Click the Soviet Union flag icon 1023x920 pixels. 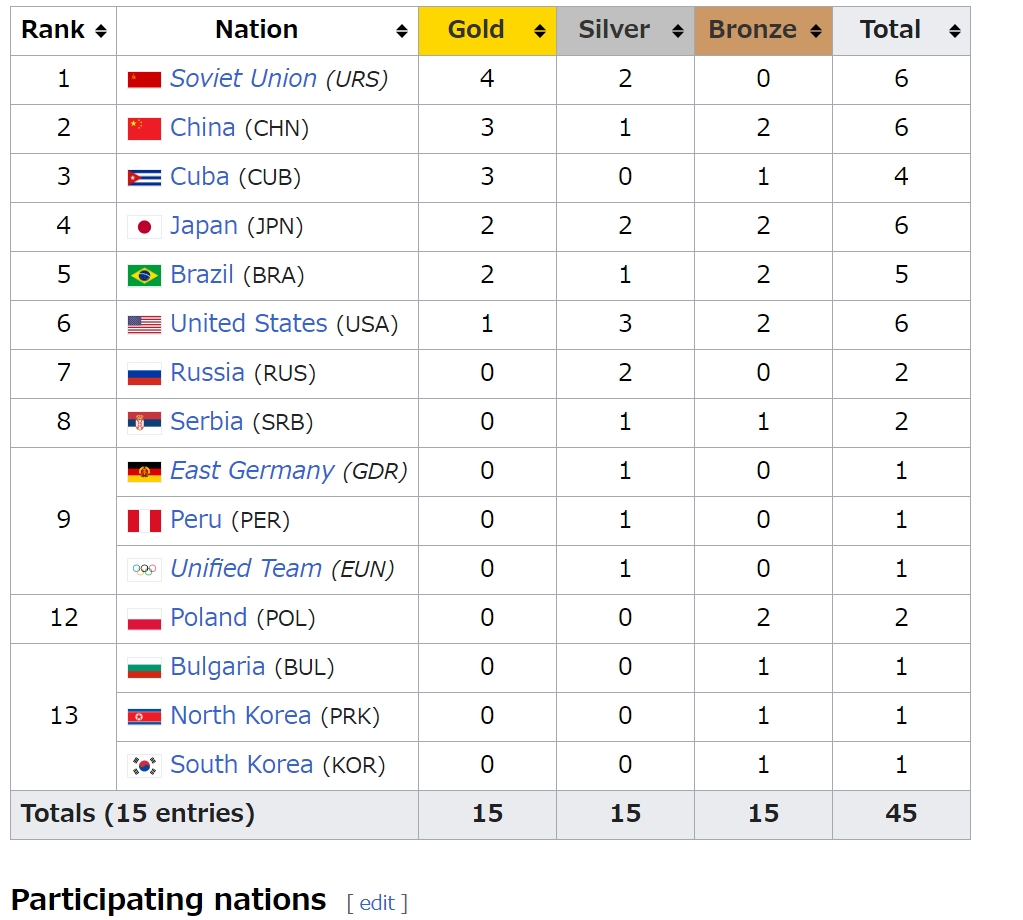pyautogui.click(x=144, y=80)
